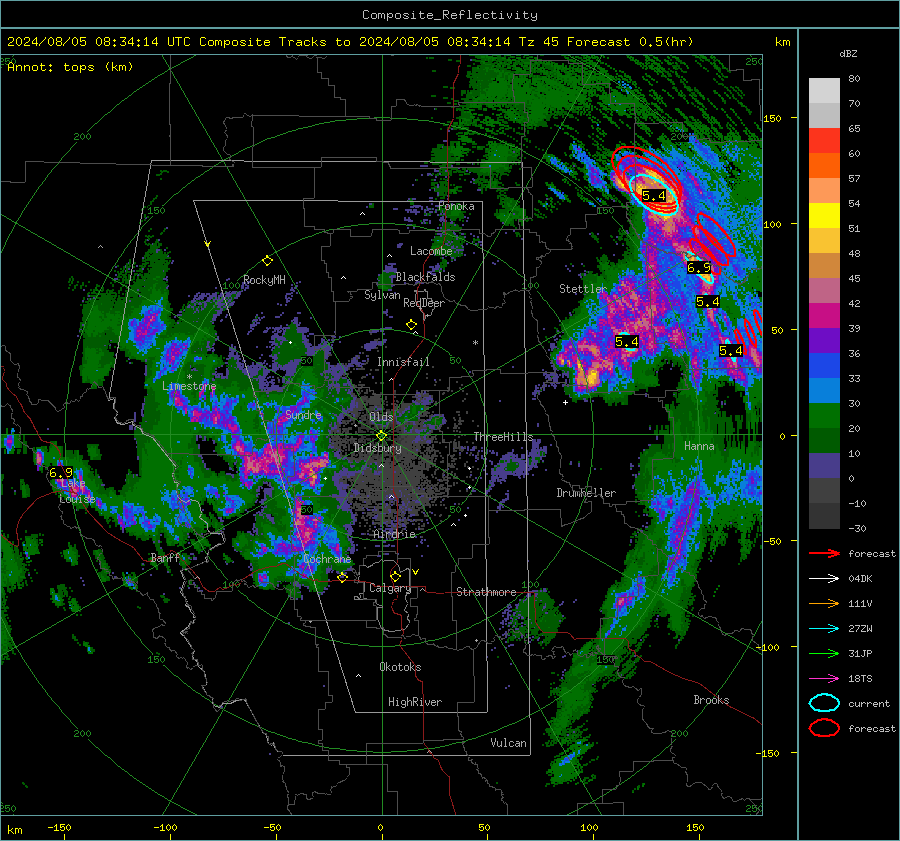Click the 5.4 top inside the cyan ellipse
The image size is (900, 841).
653,196
